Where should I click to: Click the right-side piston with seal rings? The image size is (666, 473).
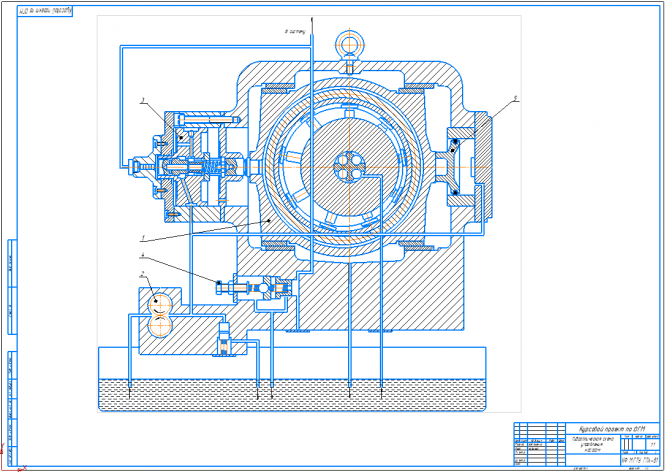click(452, 166)
